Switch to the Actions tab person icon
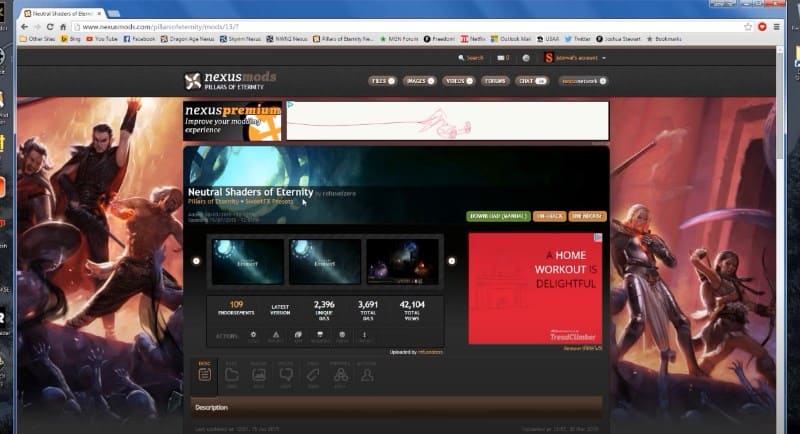This screenshot has height=434, width=800. [x=367, y=375]
